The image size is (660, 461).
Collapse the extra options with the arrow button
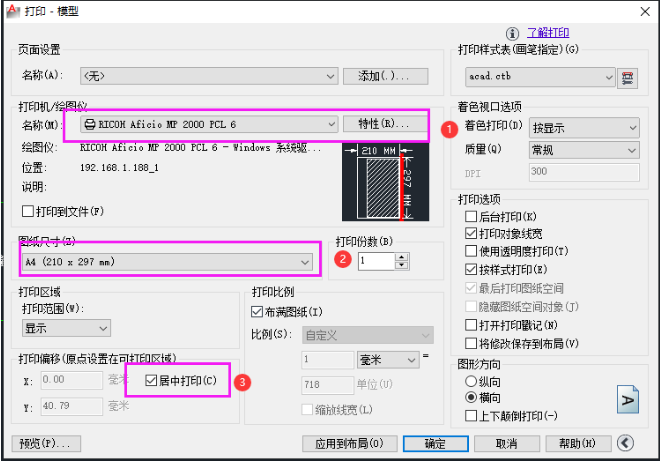[x=626, y=443]
